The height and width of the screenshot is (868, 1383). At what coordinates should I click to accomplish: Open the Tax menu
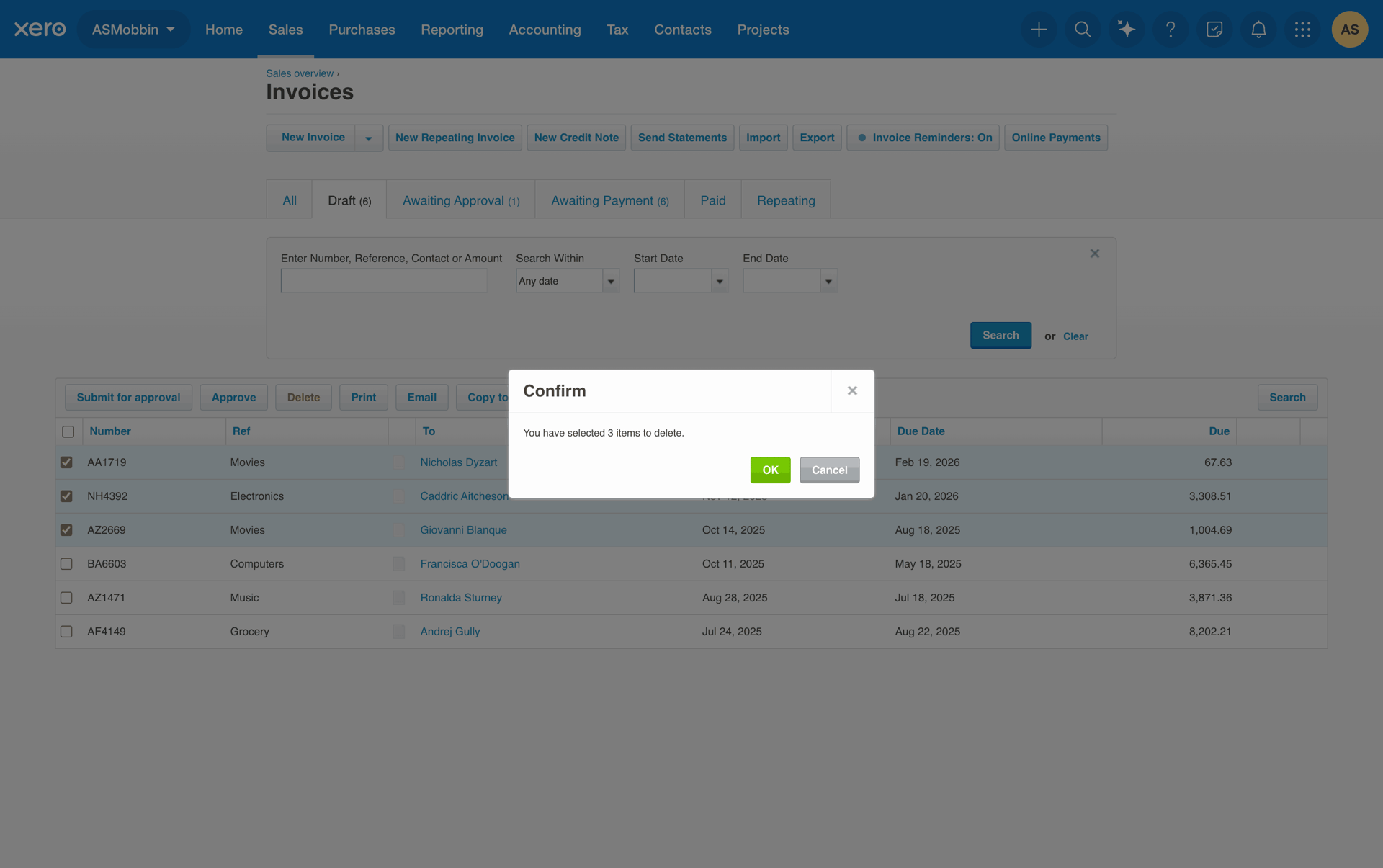pos(617,30)
